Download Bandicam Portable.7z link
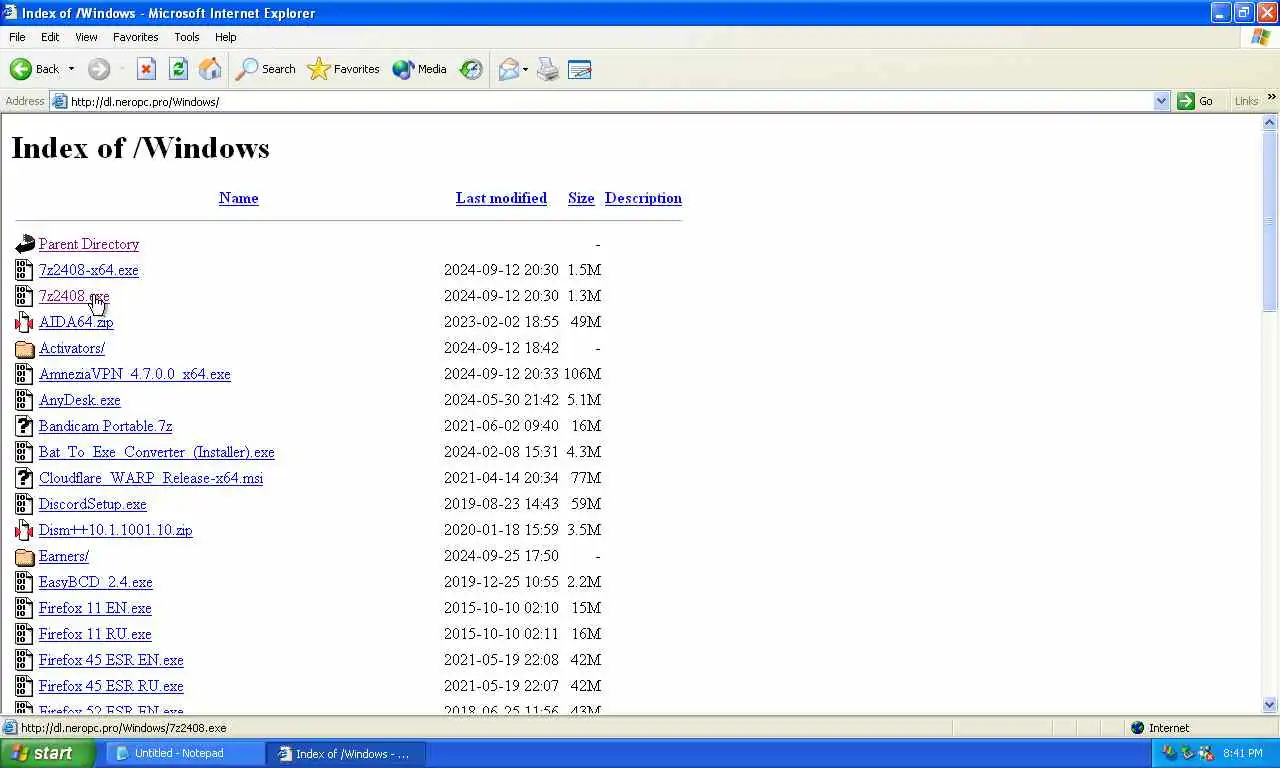 click(106, 426)
